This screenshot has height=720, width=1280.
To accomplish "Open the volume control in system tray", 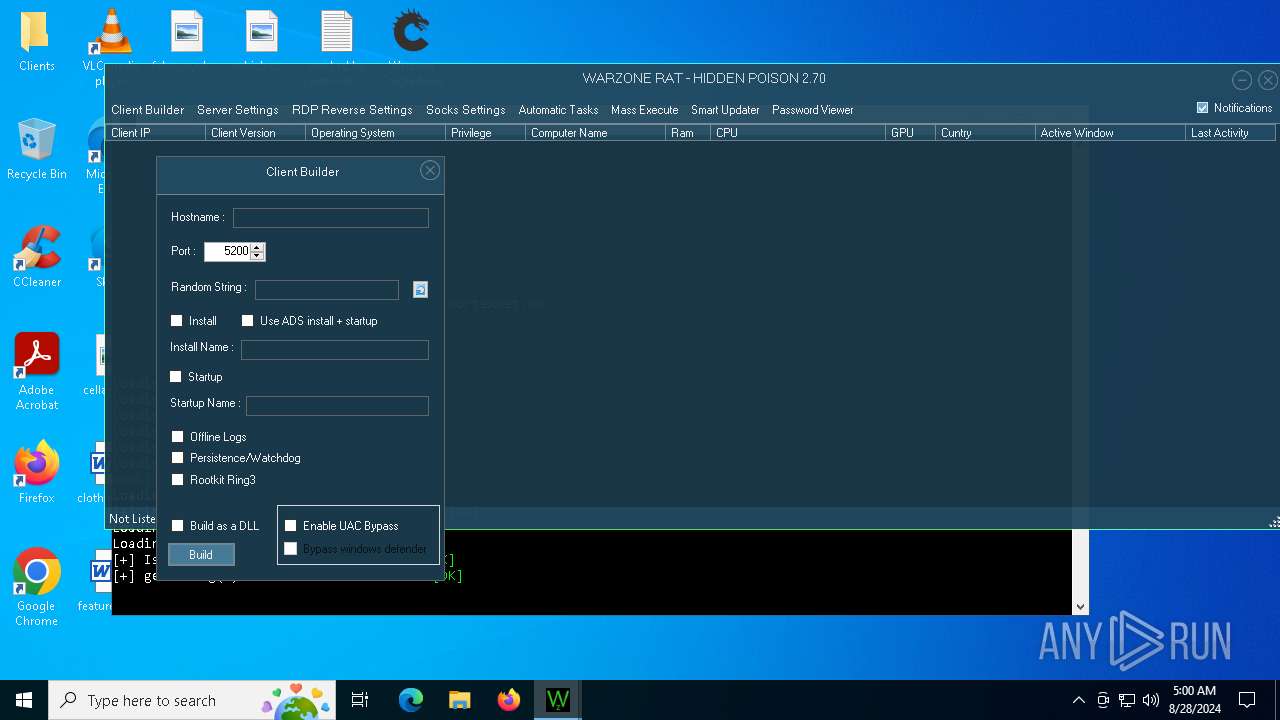I will point(1150,700).
